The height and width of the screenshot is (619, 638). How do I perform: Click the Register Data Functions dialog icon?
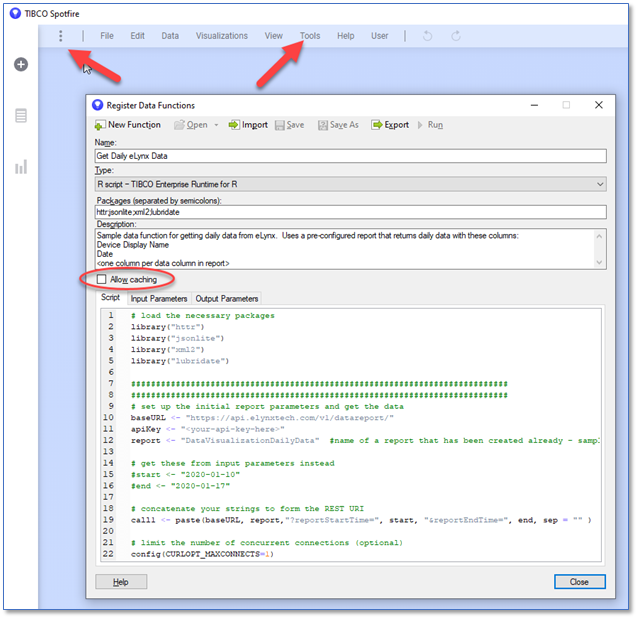(98, 105)
